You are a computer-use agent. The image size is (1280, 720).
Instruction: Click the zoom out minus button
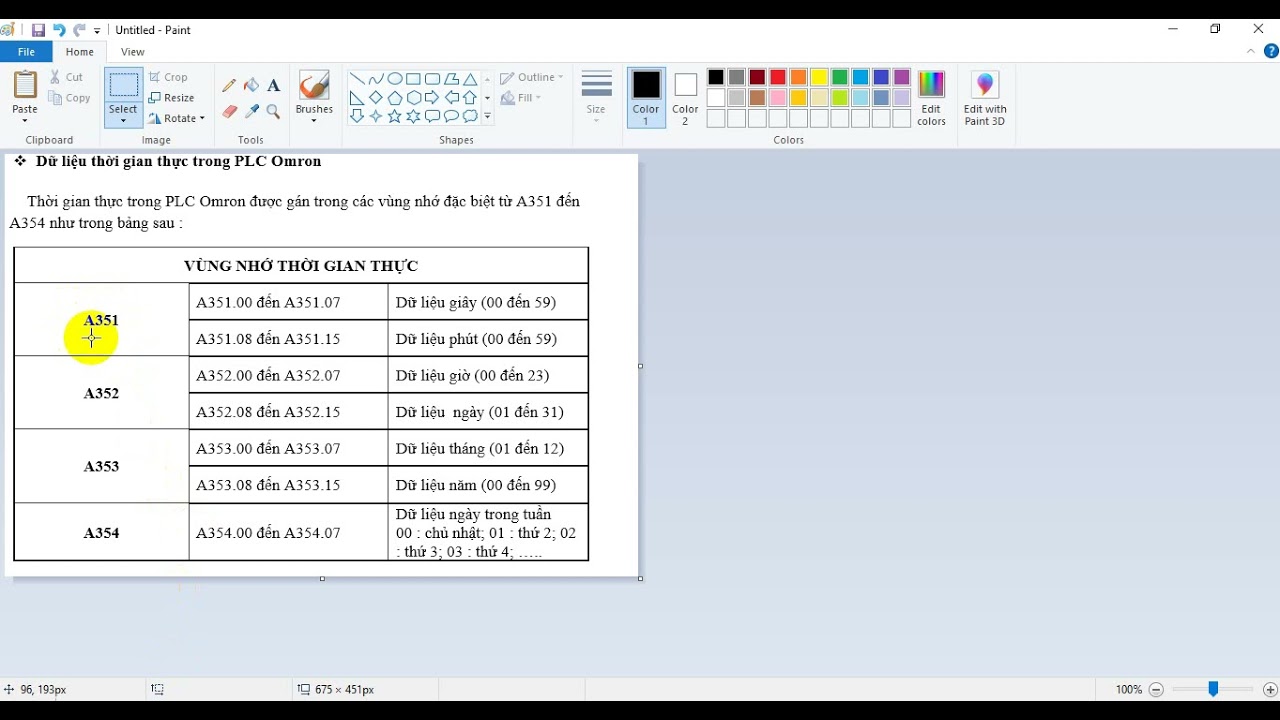pyautogui.click(x=1156, y=689)
